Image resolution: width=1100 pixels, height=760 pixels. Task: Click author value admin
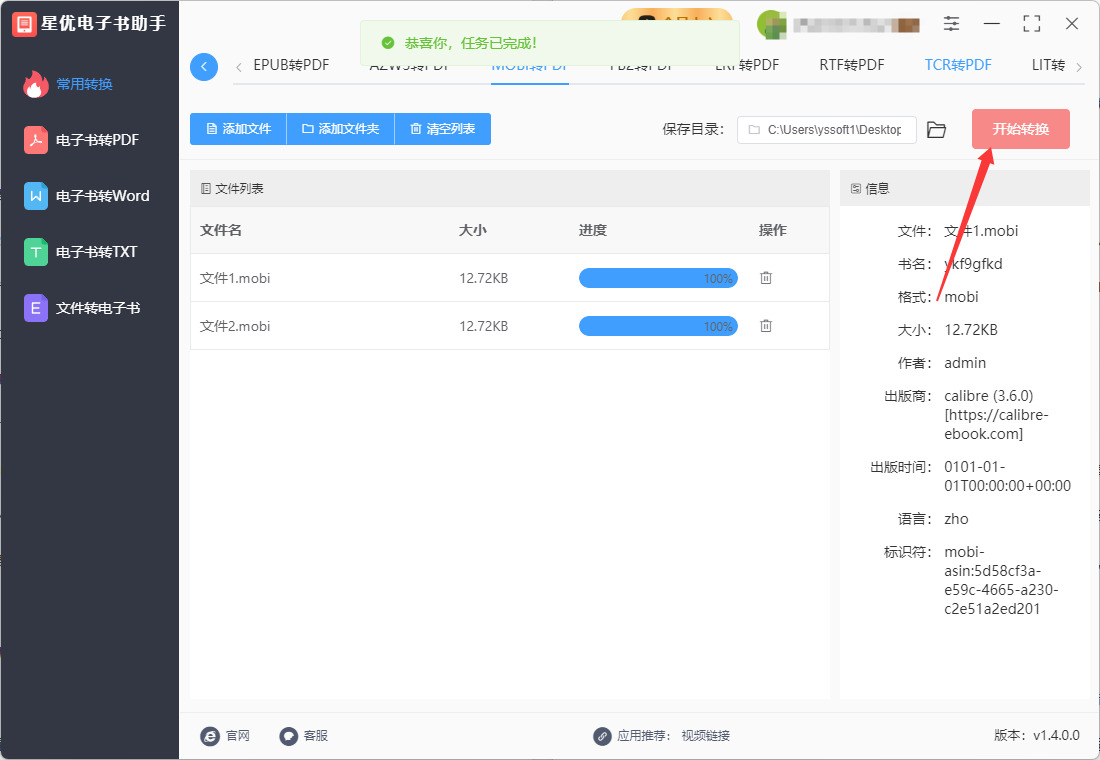click(x=965, y=363)
